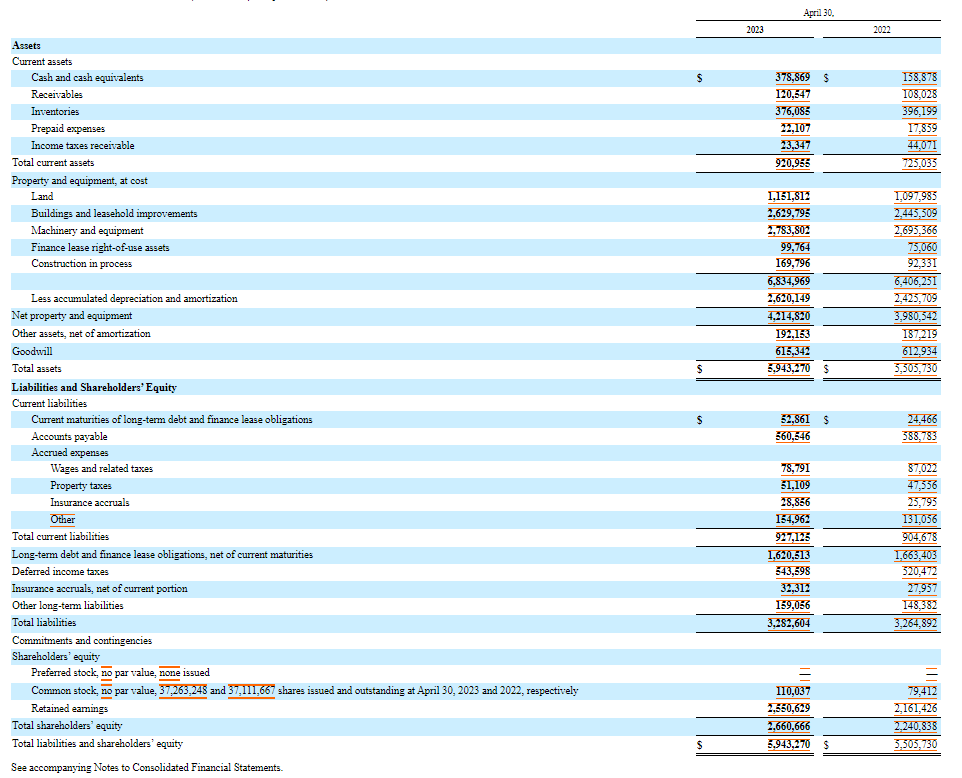The image size is (962, 778).
Task: Select the Retained earnings value 2,550,629
Action: click(x=790, y=708)
